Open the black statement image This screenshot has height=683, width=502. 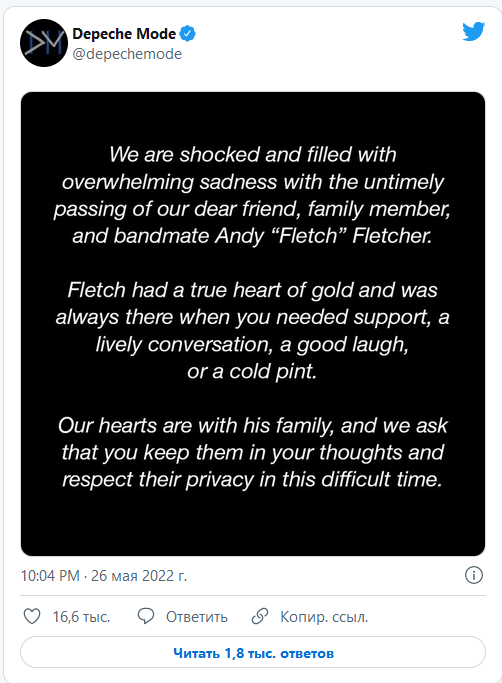click(x=253, y=324)
